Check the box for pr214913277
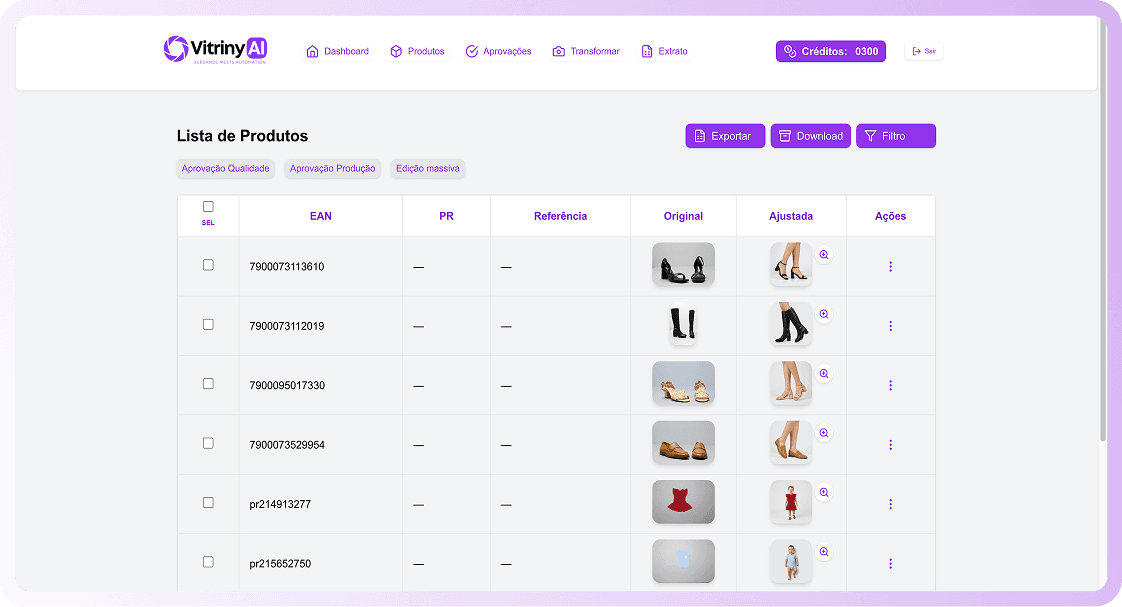Screen dimensions: 1122x607 click(x=208, y=502)
